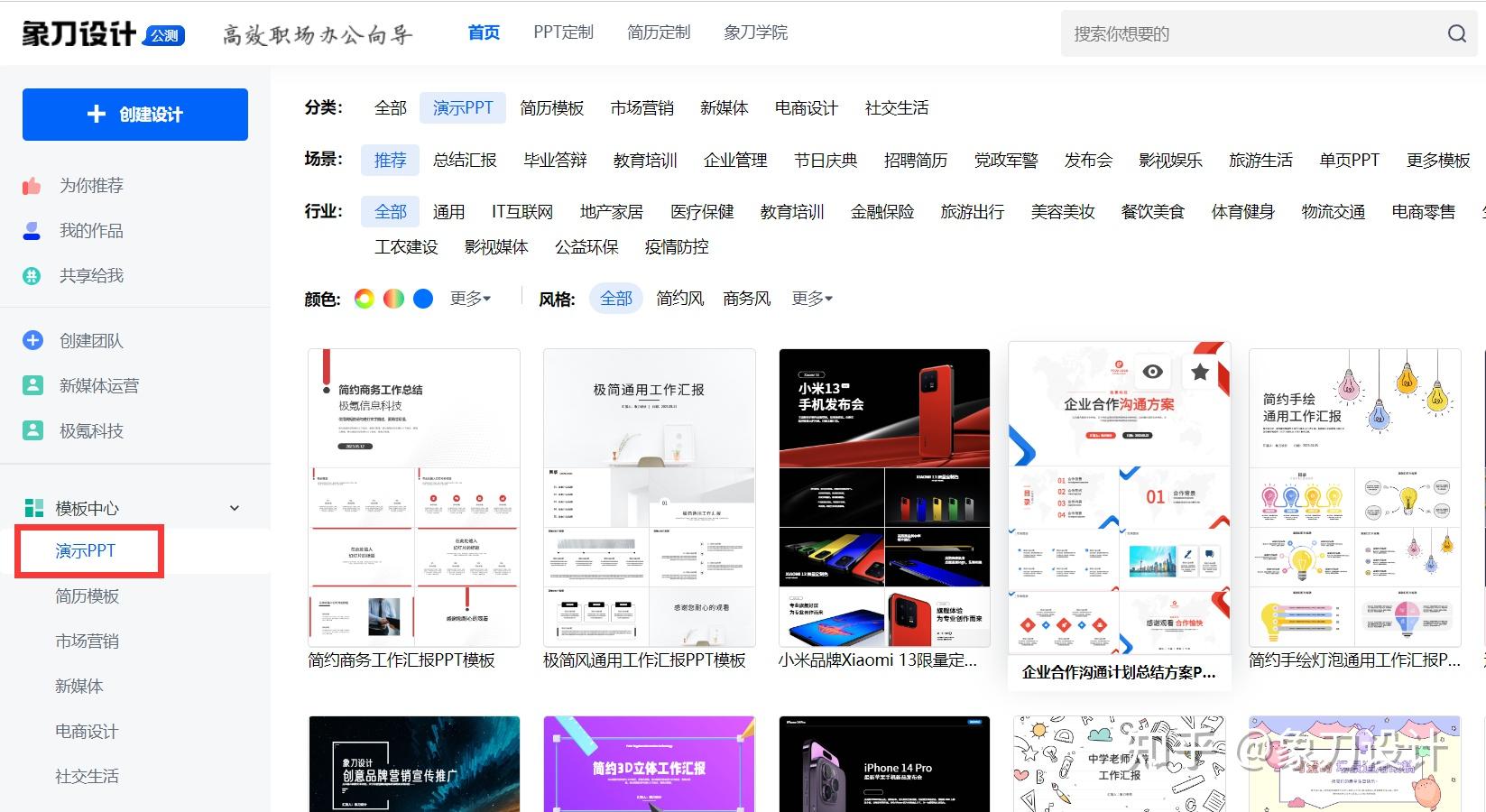The image size is (1486, 812).
Task: Select the blue color swatch
Action: coord(423,299)
